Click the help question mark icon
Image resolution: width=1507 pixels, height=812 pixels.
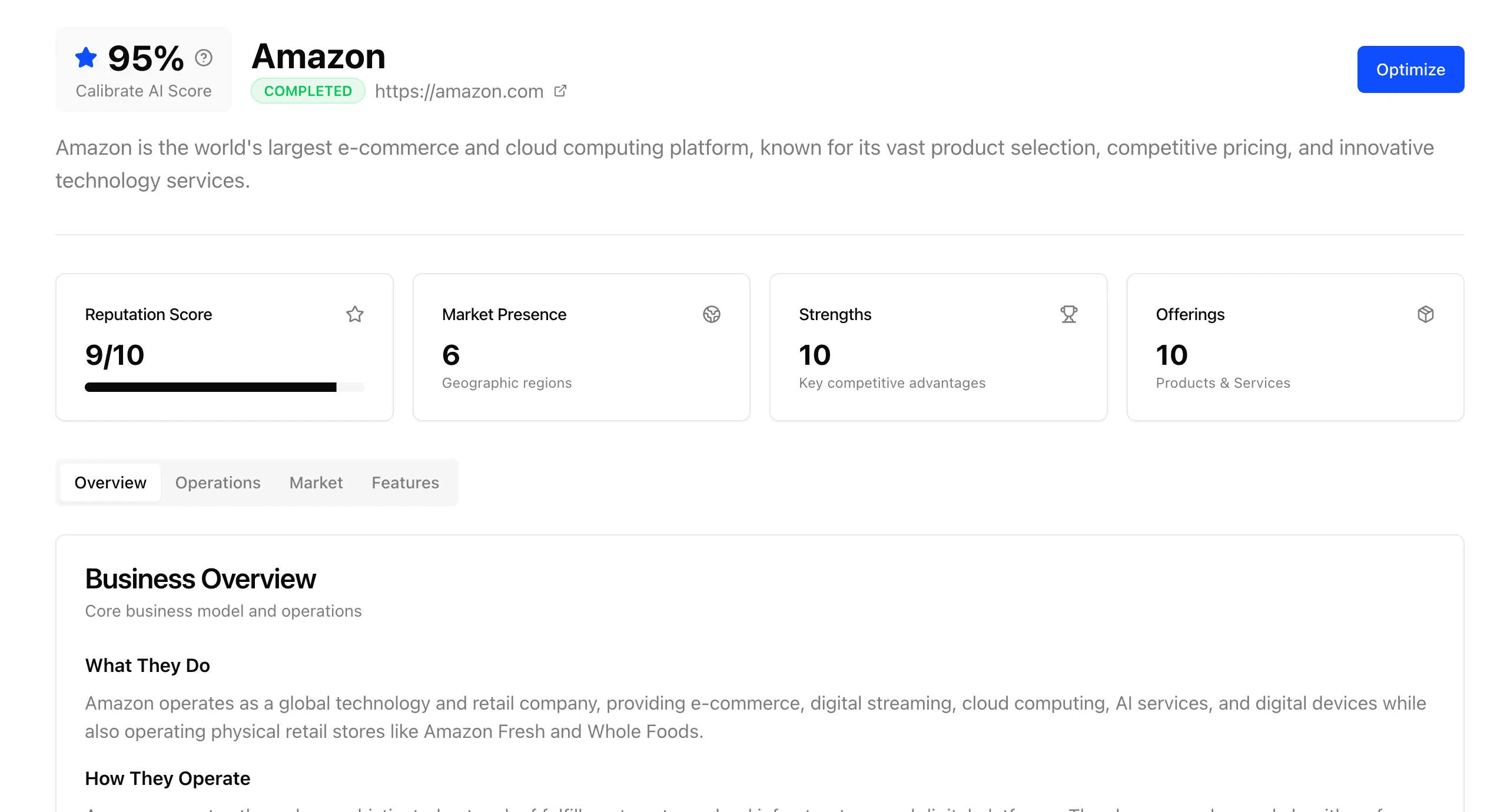pyautogui.click(x=204, y=58)
